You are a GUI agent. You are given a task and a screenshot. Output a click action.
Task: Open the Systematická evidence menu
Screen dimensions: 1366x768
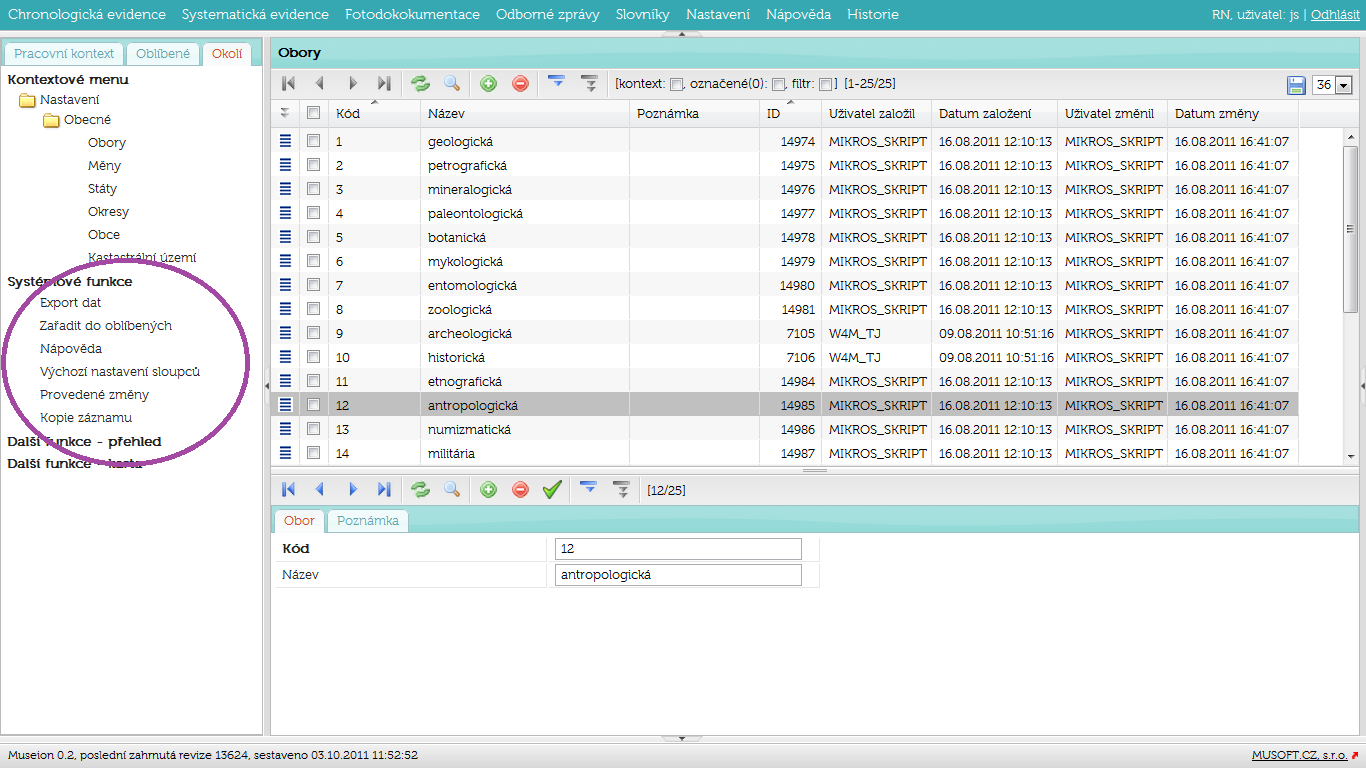click(255, 14)
